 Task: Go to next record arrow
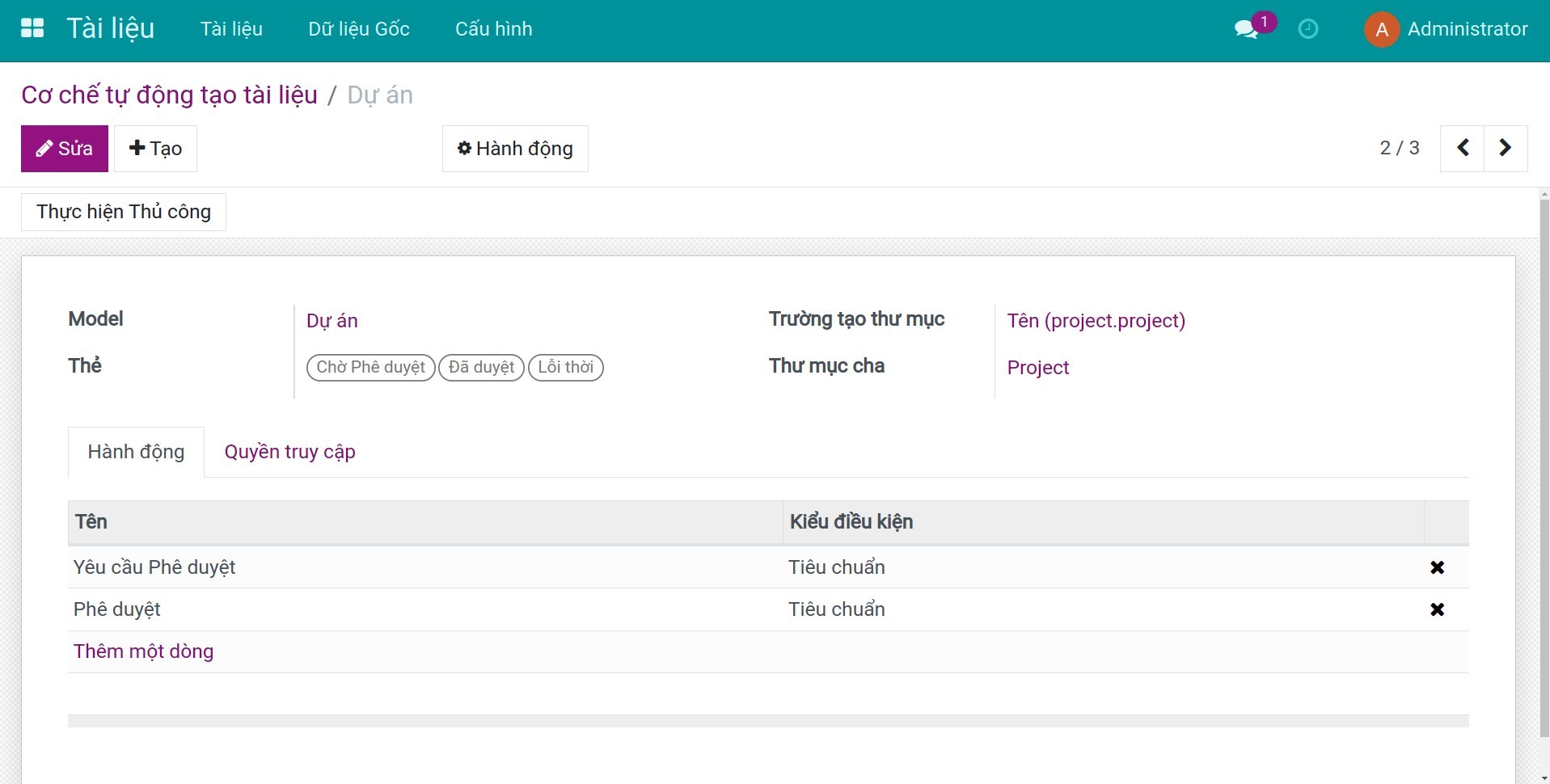[x=1505, y=148]
